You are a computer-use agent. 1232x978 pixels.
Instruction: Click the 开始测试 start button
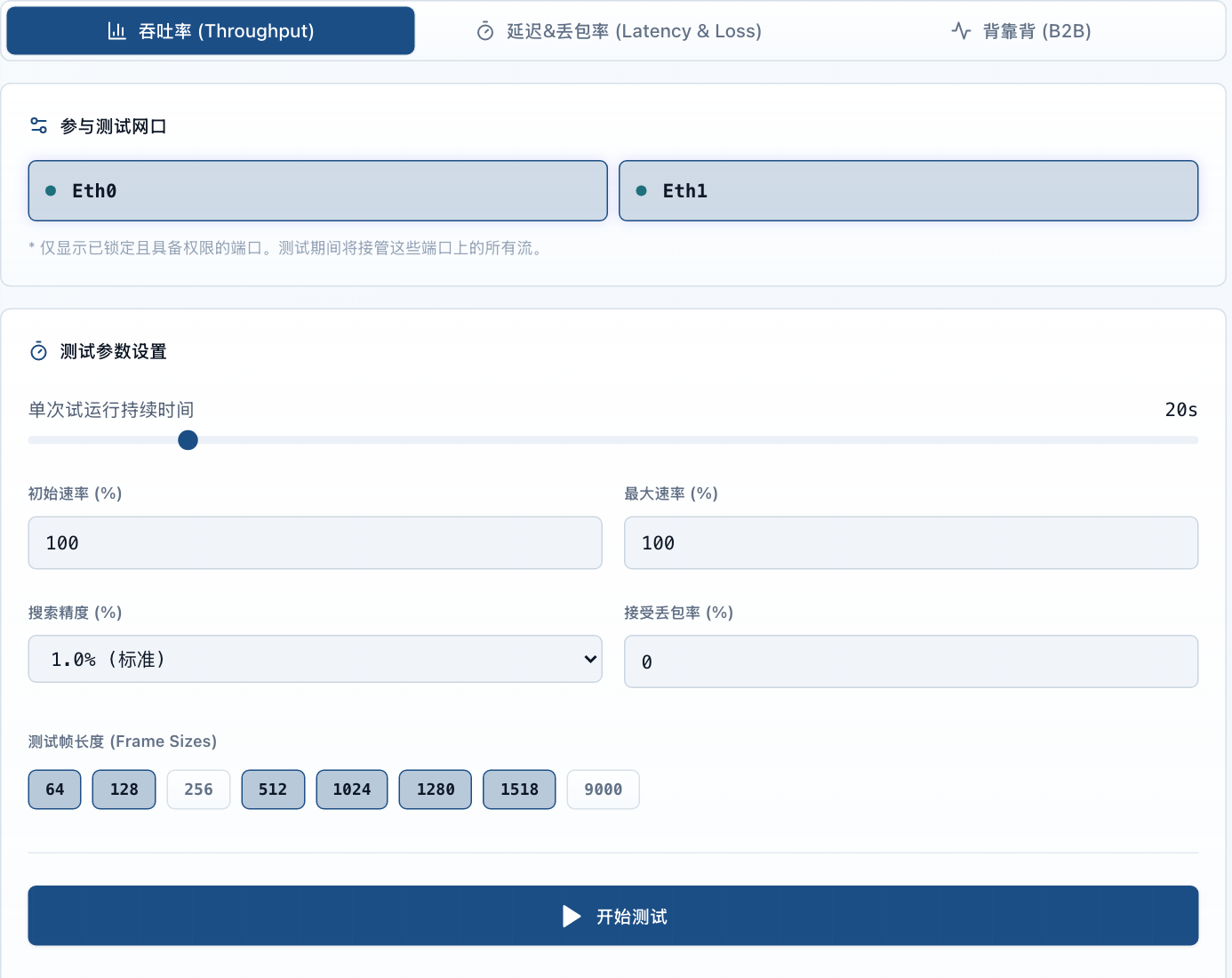(x=613, y=916)
